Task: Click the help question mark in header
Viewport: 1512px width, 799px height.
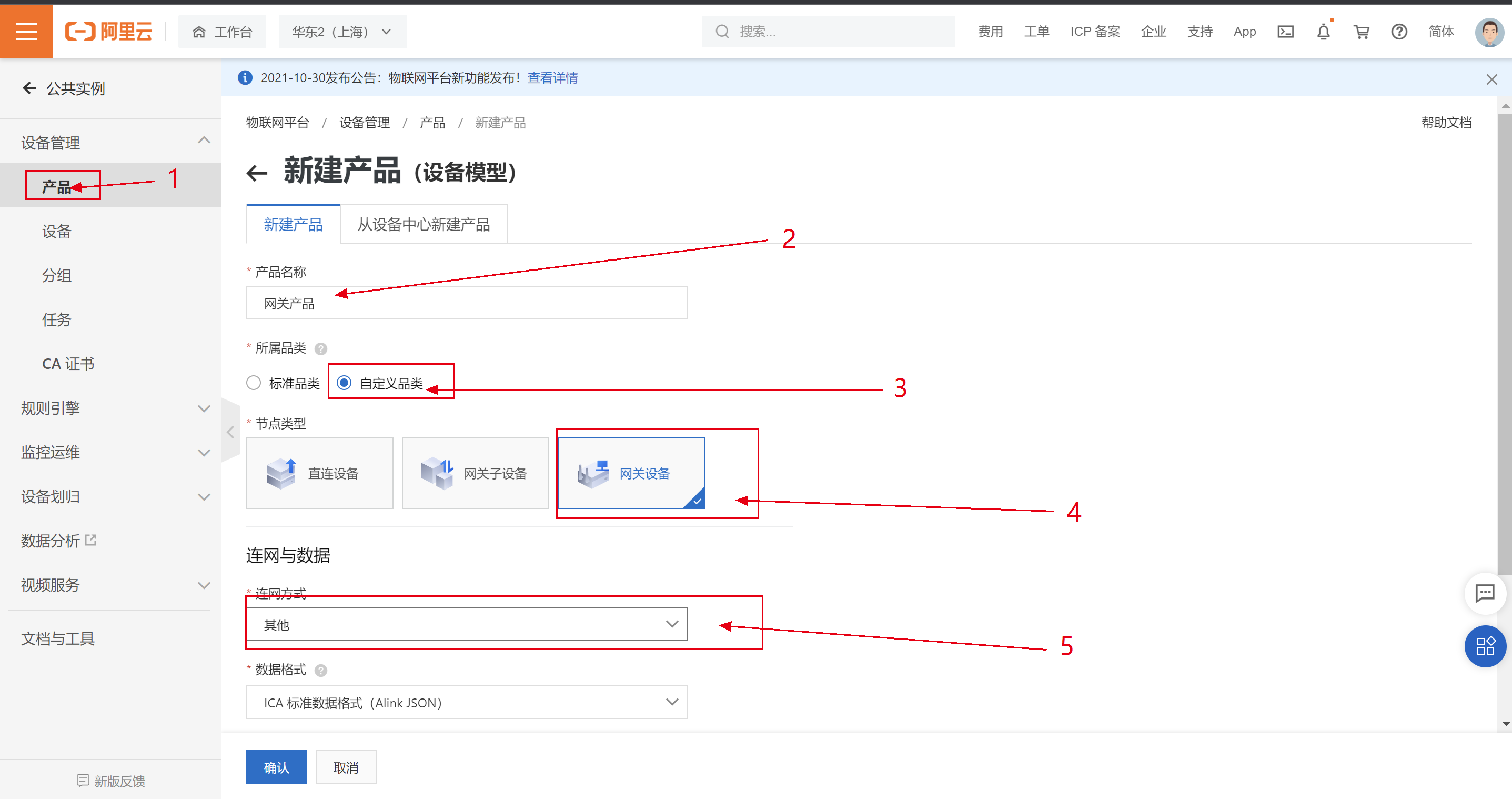Action: pyautogui.click(x=1399, y=32)
